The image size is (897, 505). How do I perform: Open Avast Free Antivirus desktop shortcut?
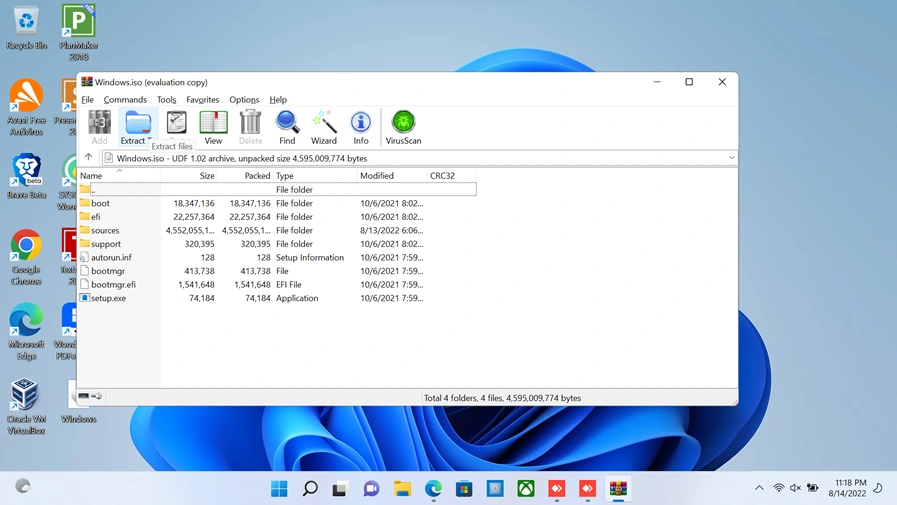[26, 108]
